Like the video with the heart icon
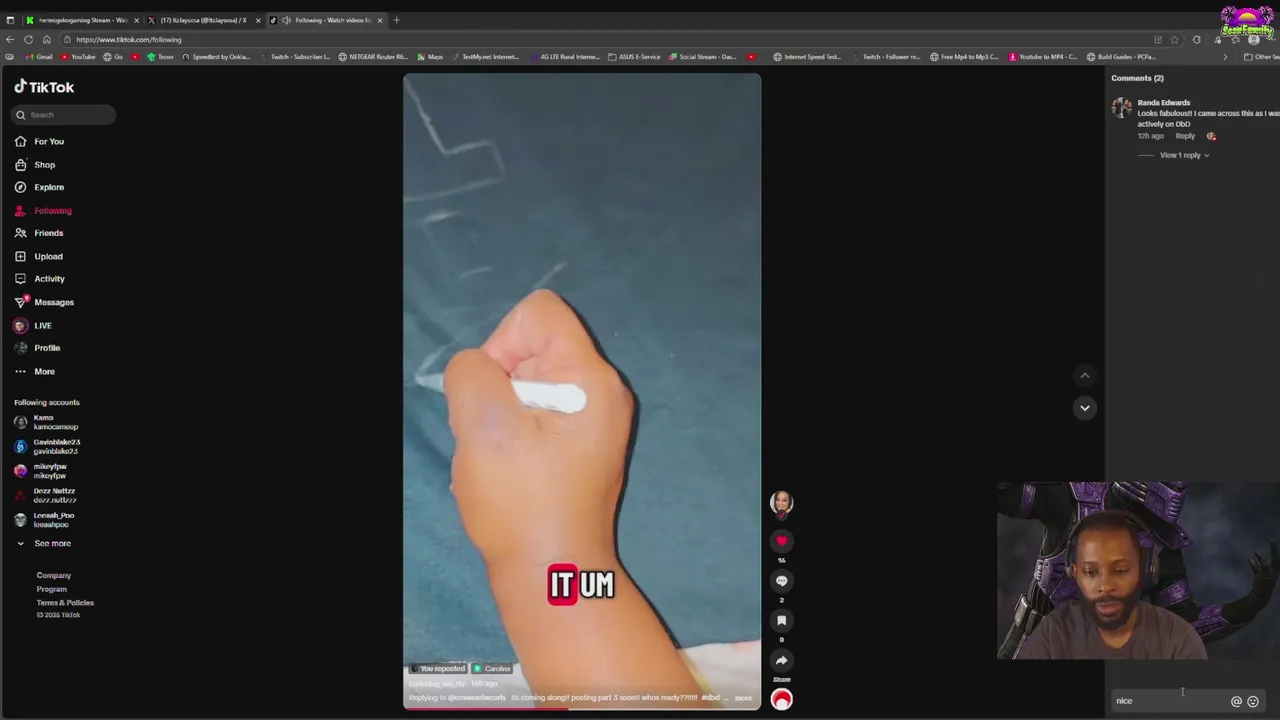 (x=782, y=541)
